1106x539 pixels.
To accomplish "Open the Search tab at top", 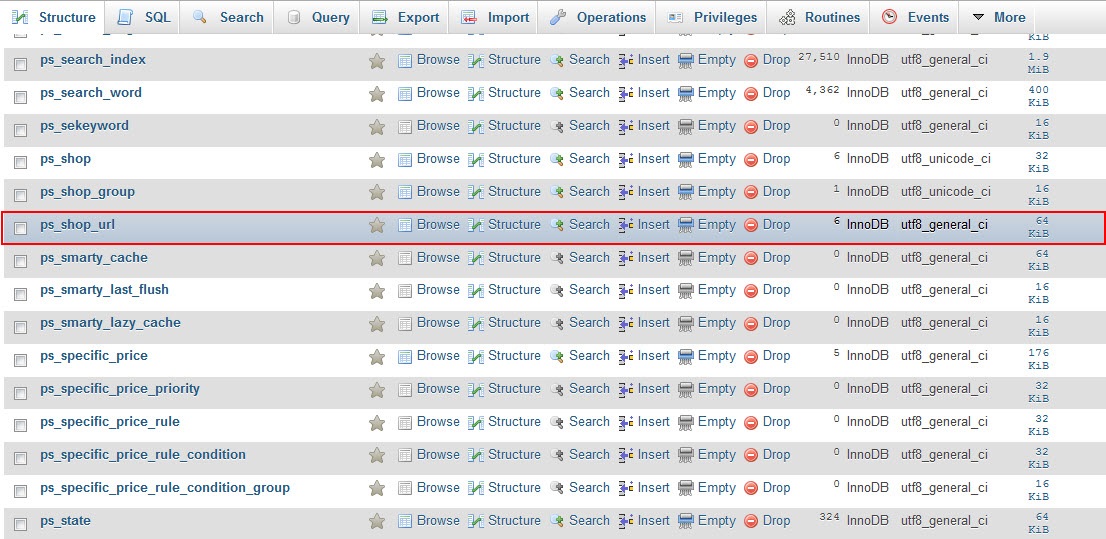I will 228,17.
